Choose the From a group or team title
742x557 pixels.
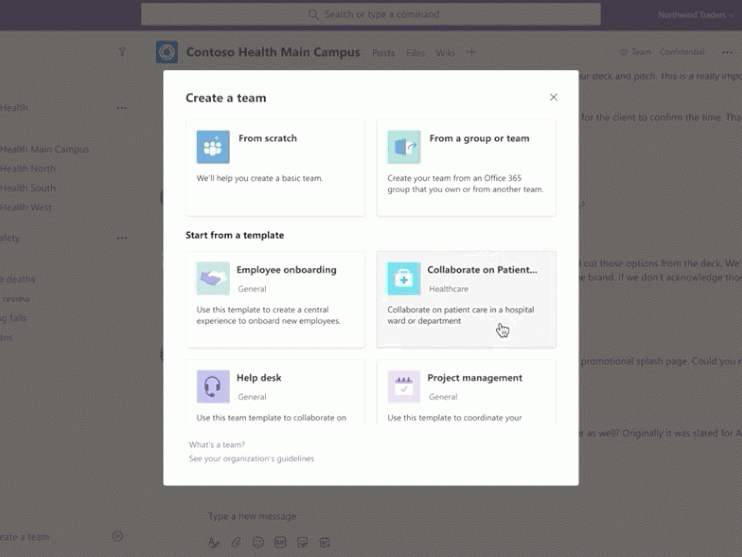(479, 138)
